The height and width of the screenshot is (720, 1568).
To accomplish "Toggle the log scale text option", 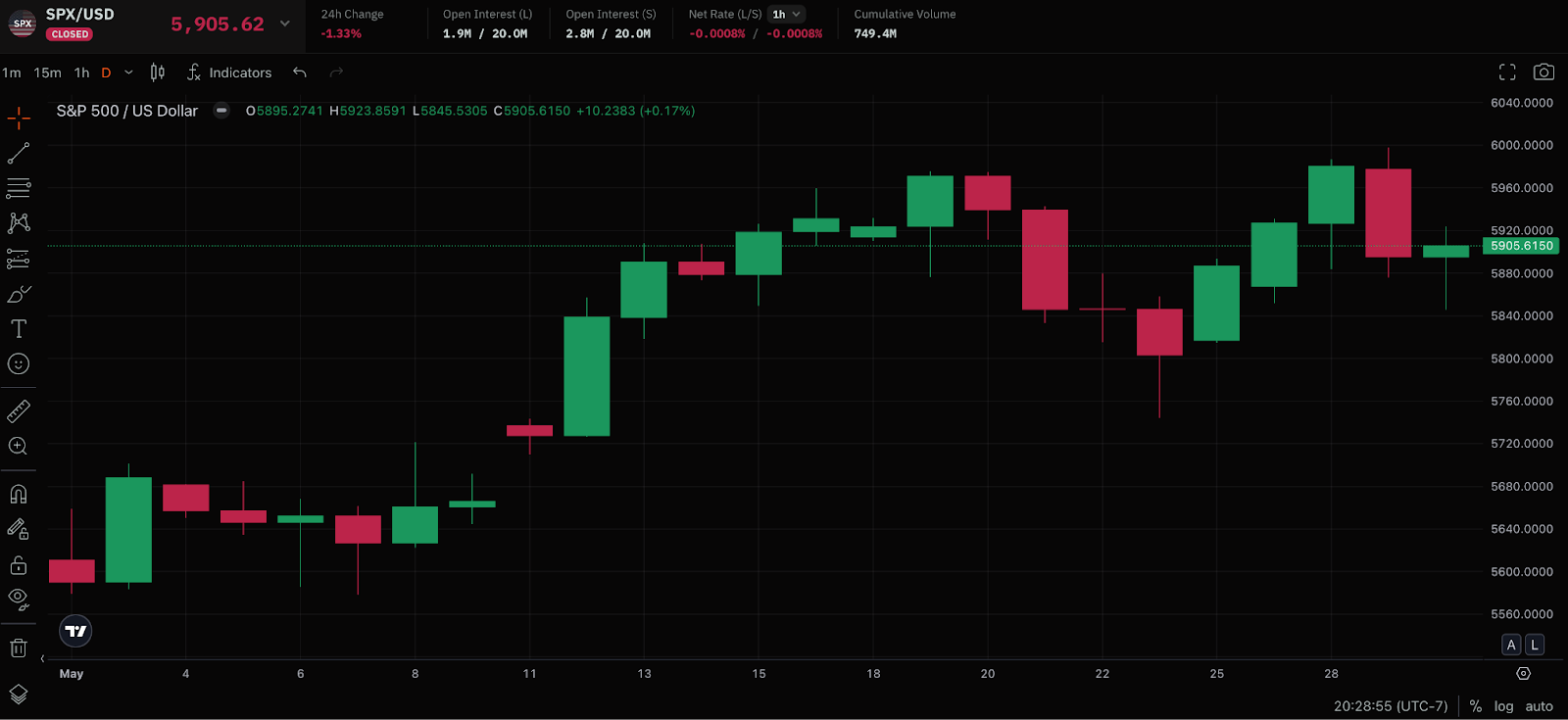I will [x=1503, y=706].
